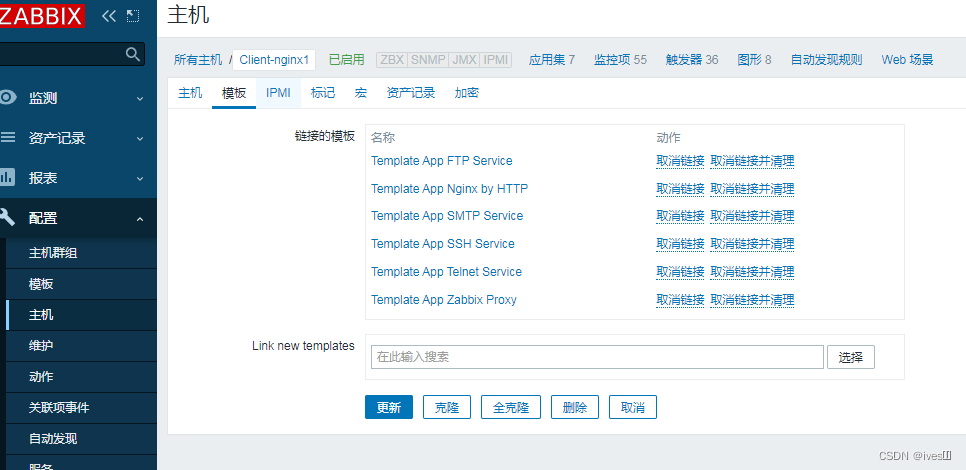The width and height of the screenshot is (966, 470).
Task: Open Template App Telnet Service
Action: [x=447, y=272]
